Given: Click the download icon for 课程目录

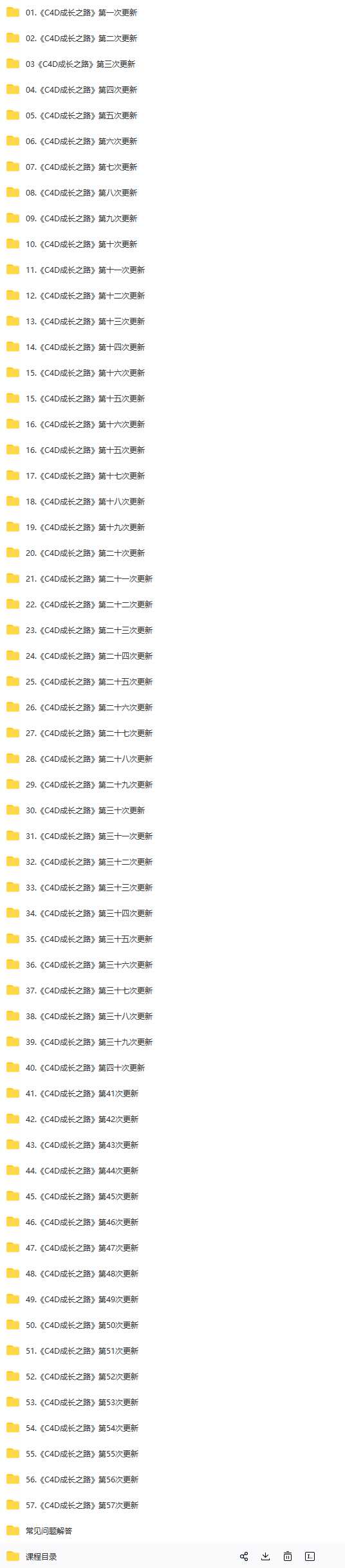Looking at the screenshot, I should [265, 1556].
